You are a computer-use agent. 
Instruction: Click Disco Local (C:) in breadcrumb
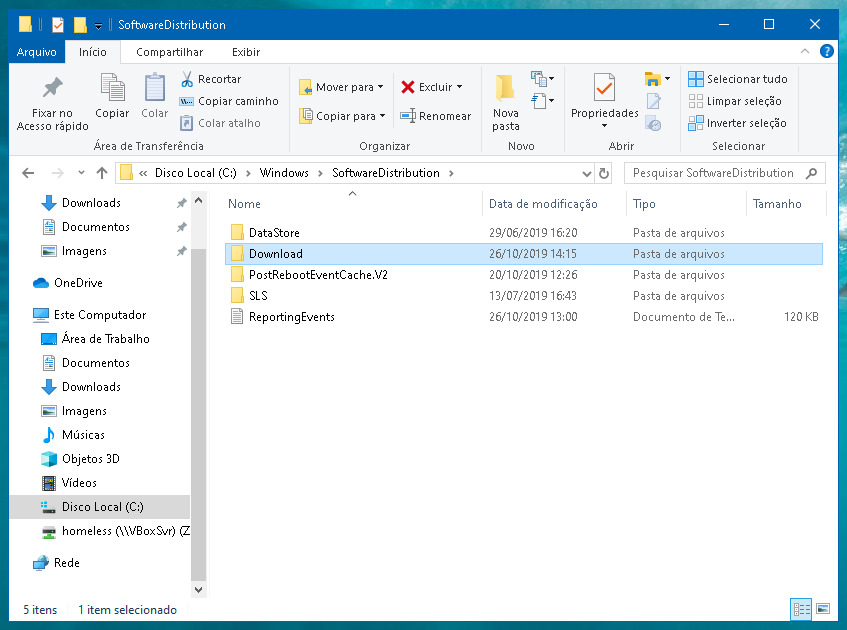196,173
